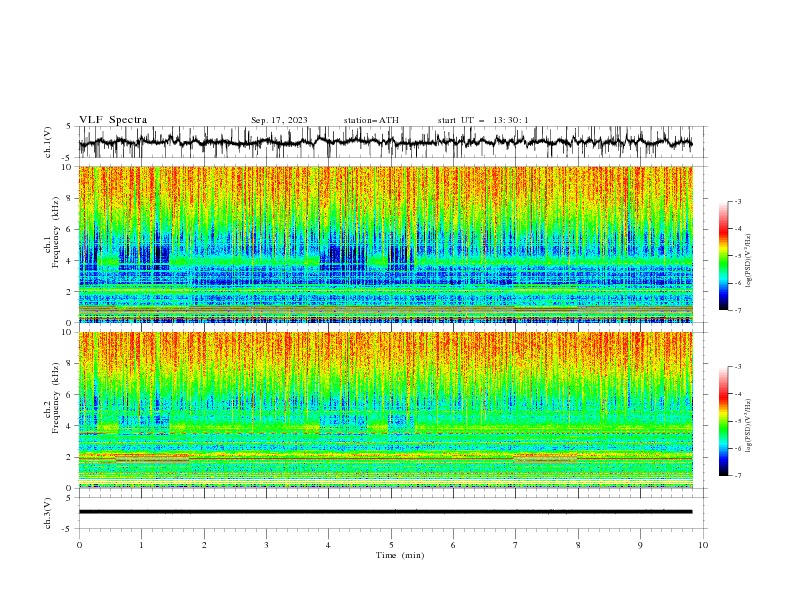Click the "ch.1(V)" waveform axis label
Image resolution: width=792 pixels, height=612 pixels.
(48, 142)
